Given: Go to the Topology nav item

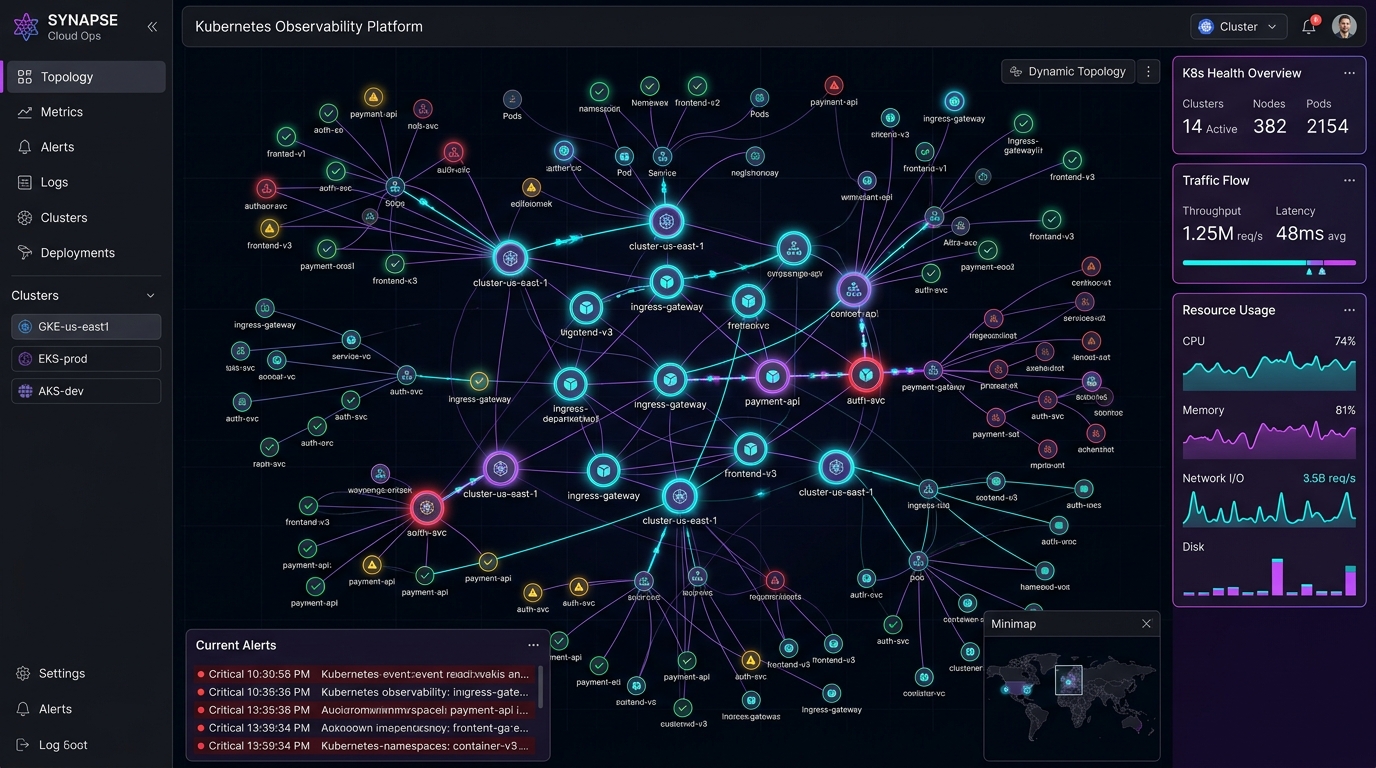Looking at the screenshot, I should [x=85, y=77].
